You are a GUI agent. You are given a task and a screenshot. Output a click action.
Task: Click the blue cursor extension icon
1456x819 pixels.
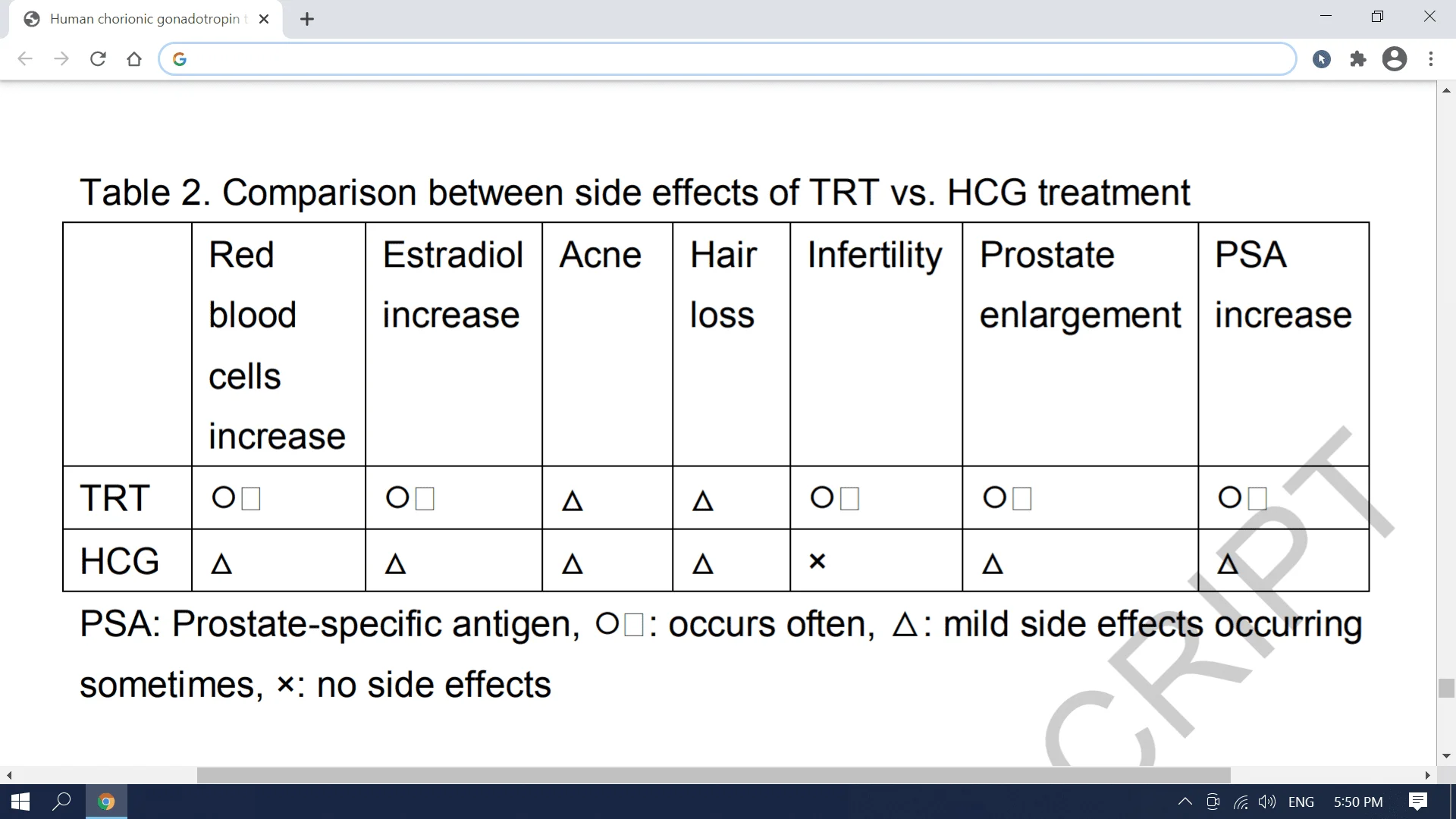point(1322,59)
